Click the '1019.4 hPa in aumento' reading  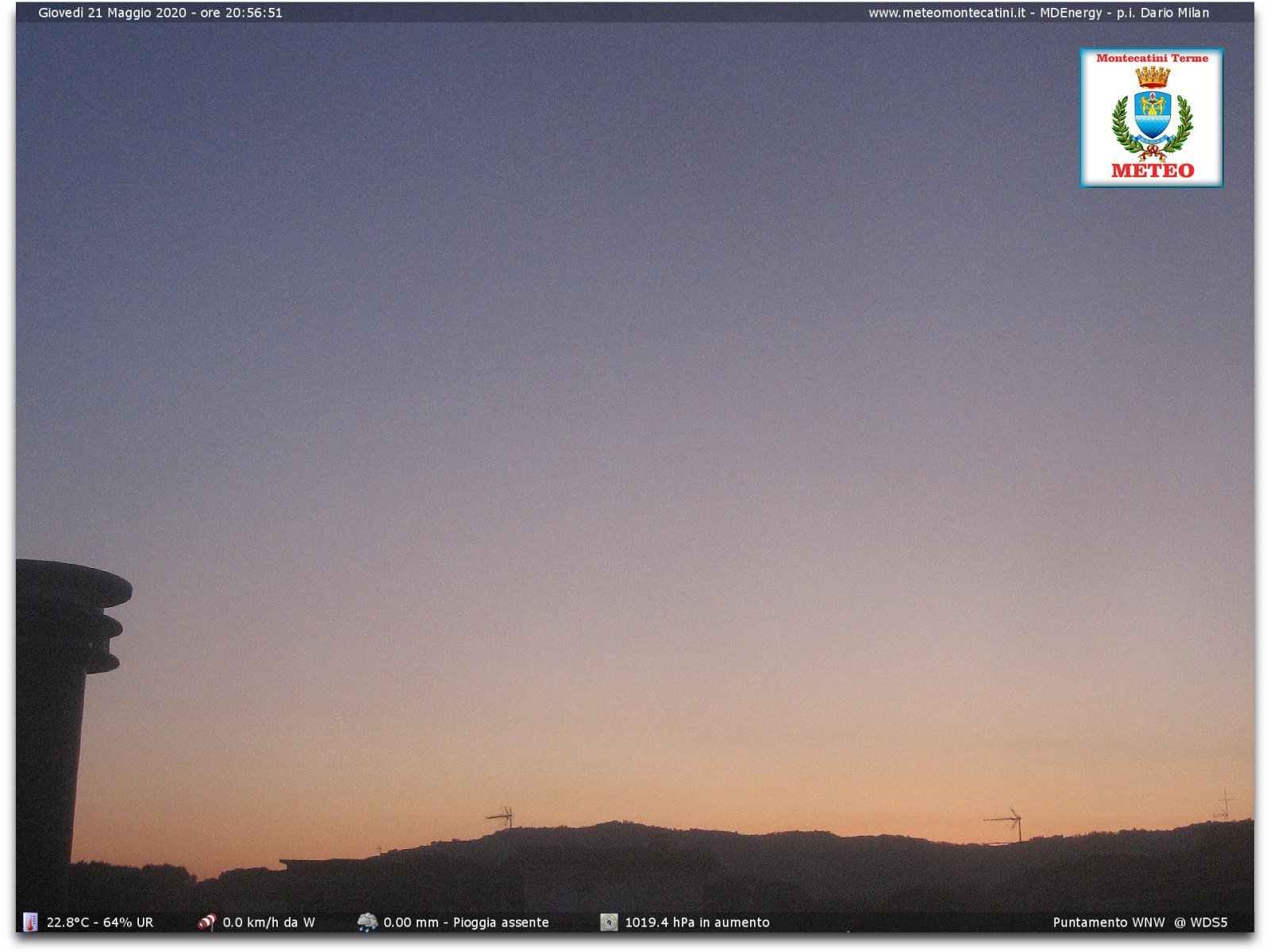point(697,923)
